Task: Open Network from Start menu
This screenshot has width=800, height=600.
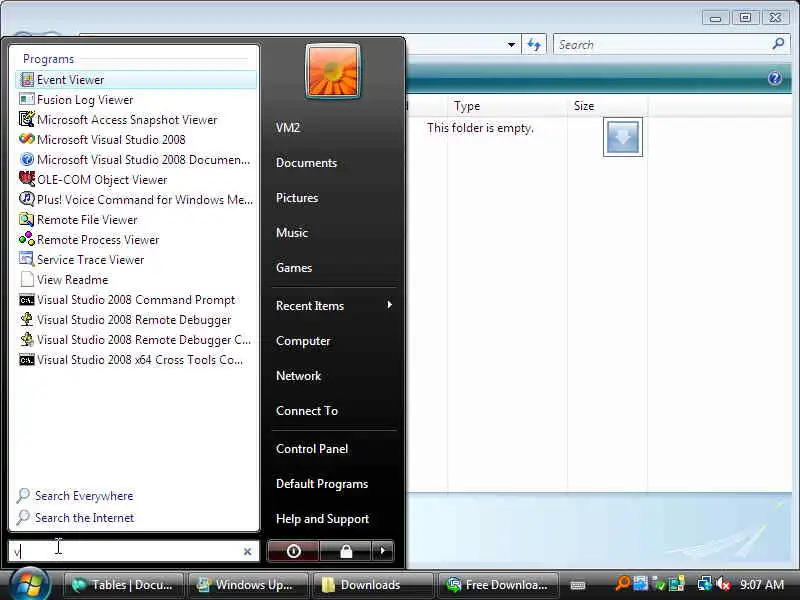Action: pyautogui.click(x=298, y=376)
